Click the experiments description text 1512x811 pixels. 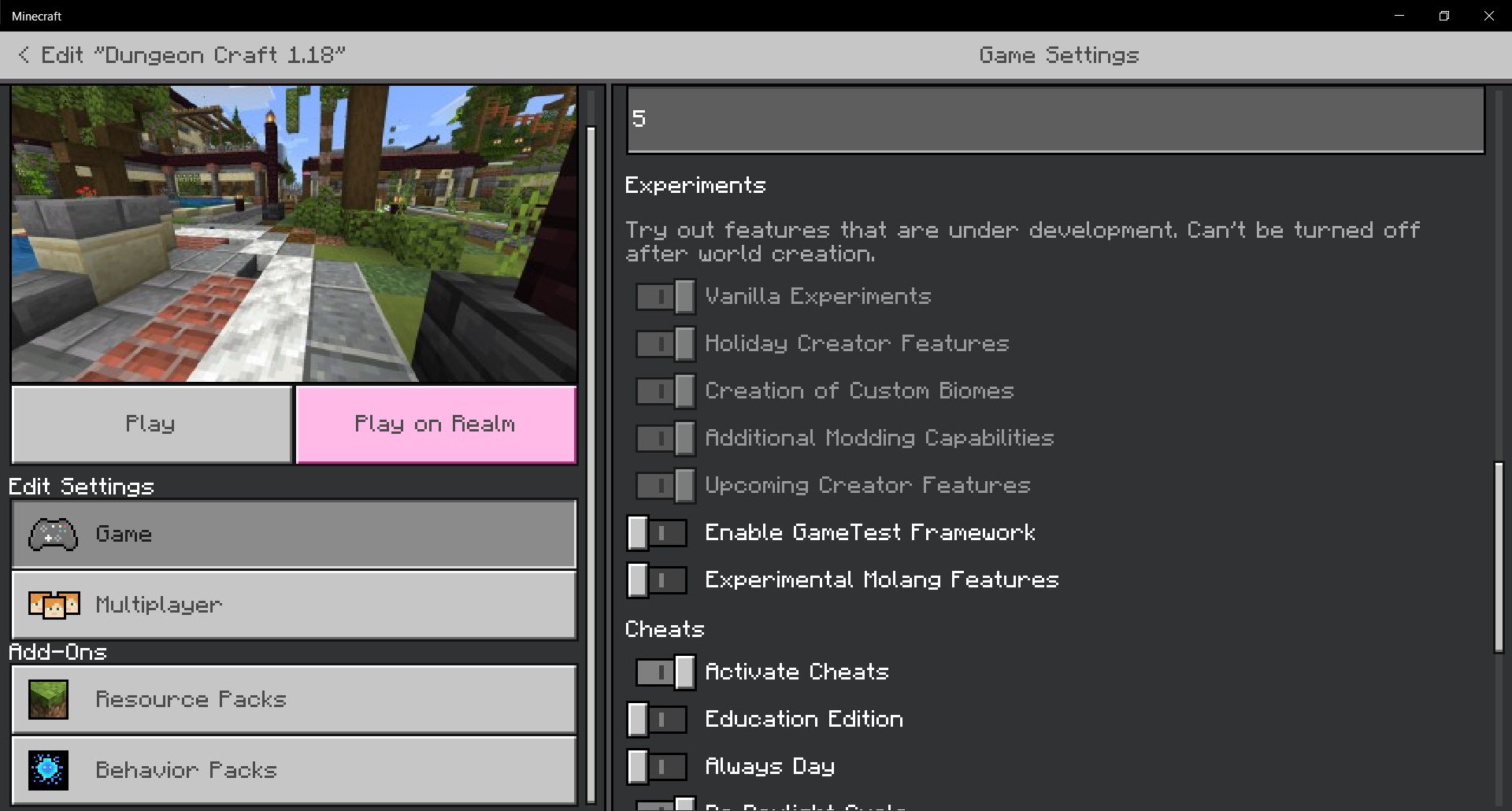(x=1022, y=242)
